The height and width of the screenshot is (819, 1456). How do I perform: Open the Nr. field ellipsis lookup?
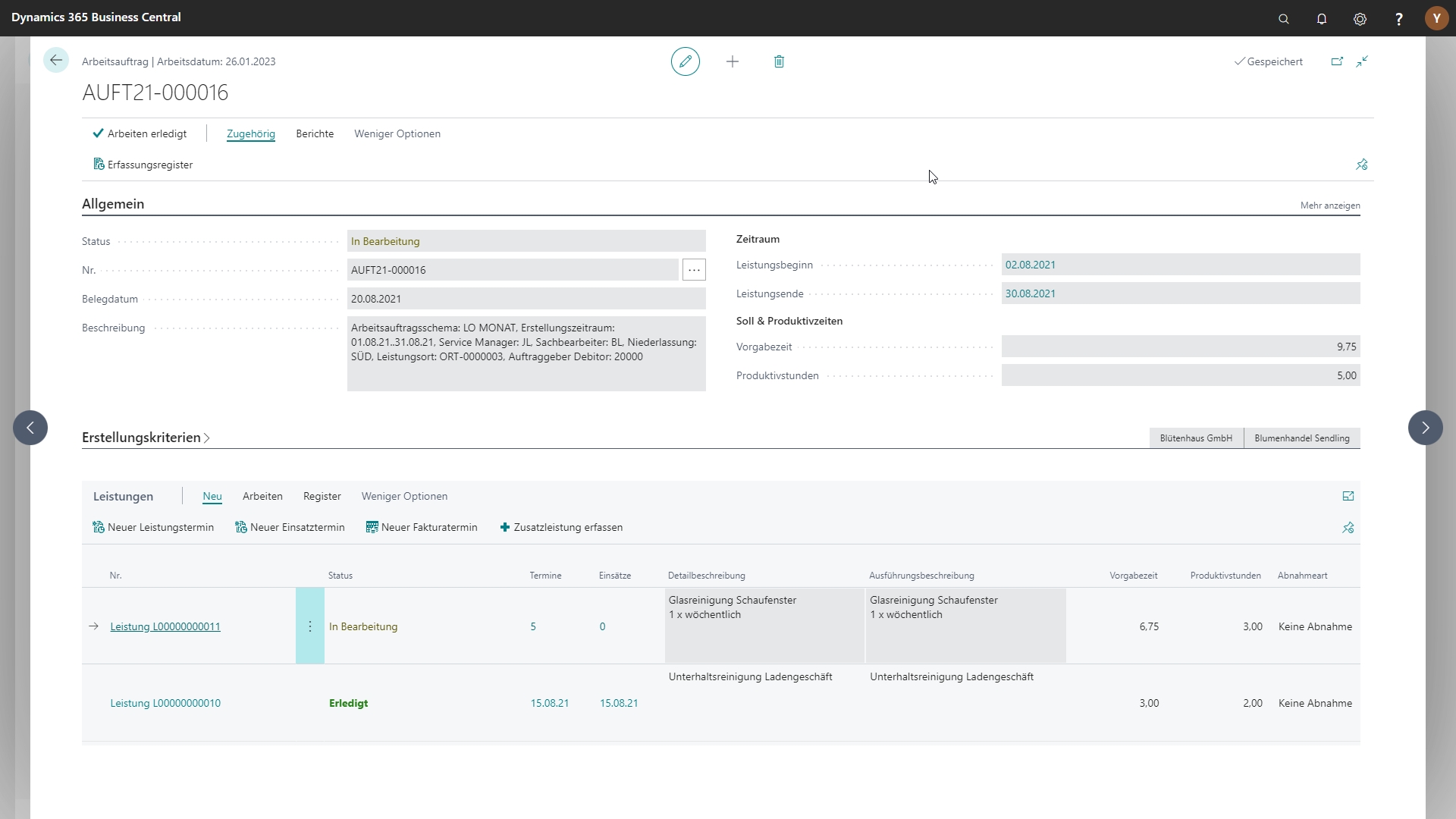[x=694, y=270]
